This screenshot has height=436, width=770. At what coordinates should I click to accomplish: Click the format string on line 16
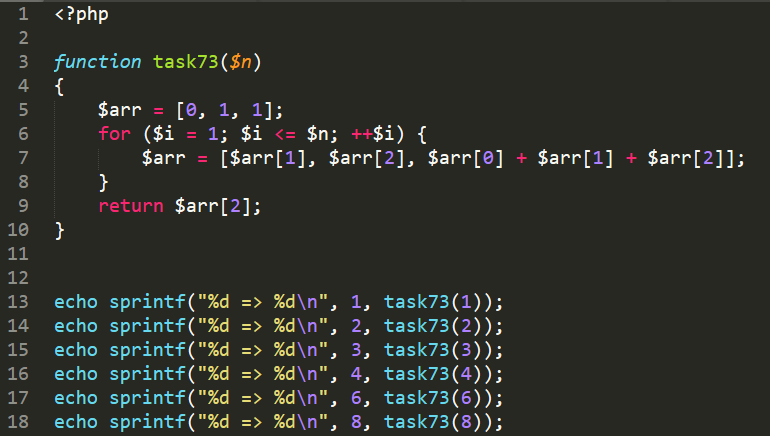(x=263, y=374)
